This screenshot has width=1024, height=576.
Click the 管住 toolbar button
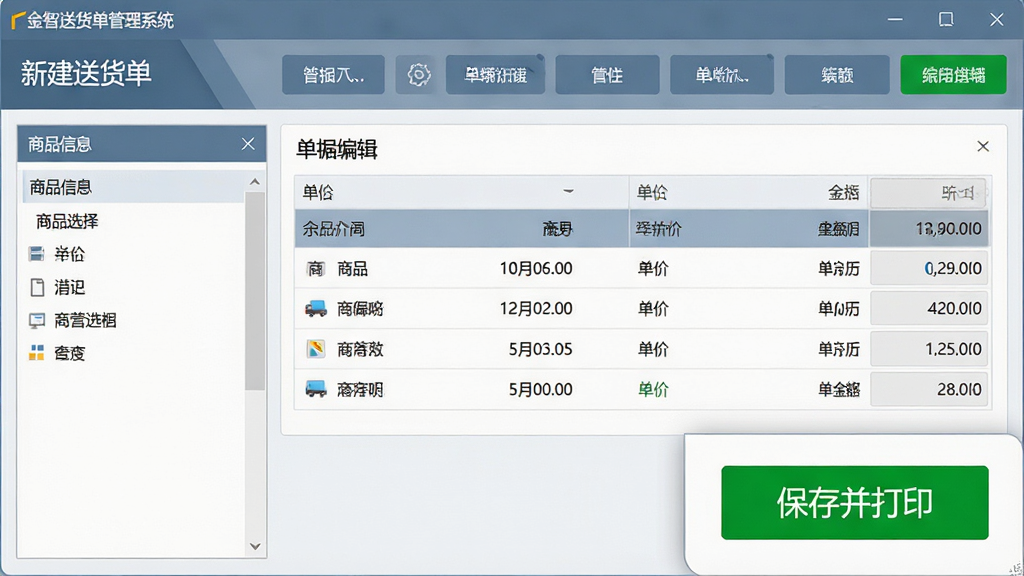607,75
